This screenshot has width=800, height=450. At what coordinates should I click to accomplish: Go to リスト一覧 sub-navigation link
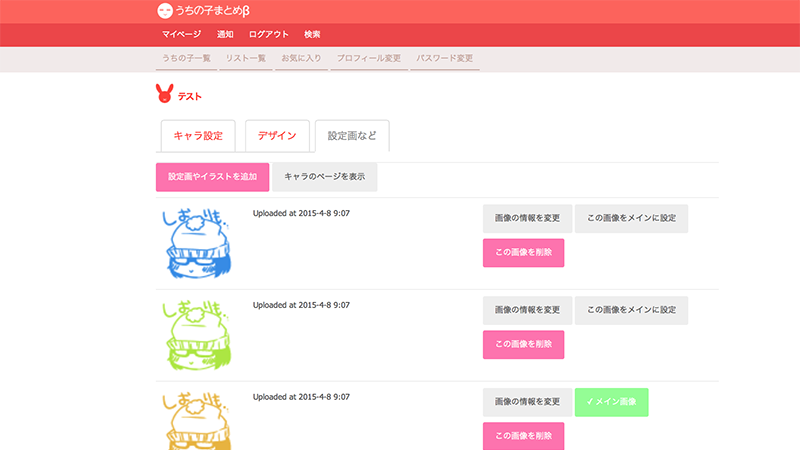(245, 58)
